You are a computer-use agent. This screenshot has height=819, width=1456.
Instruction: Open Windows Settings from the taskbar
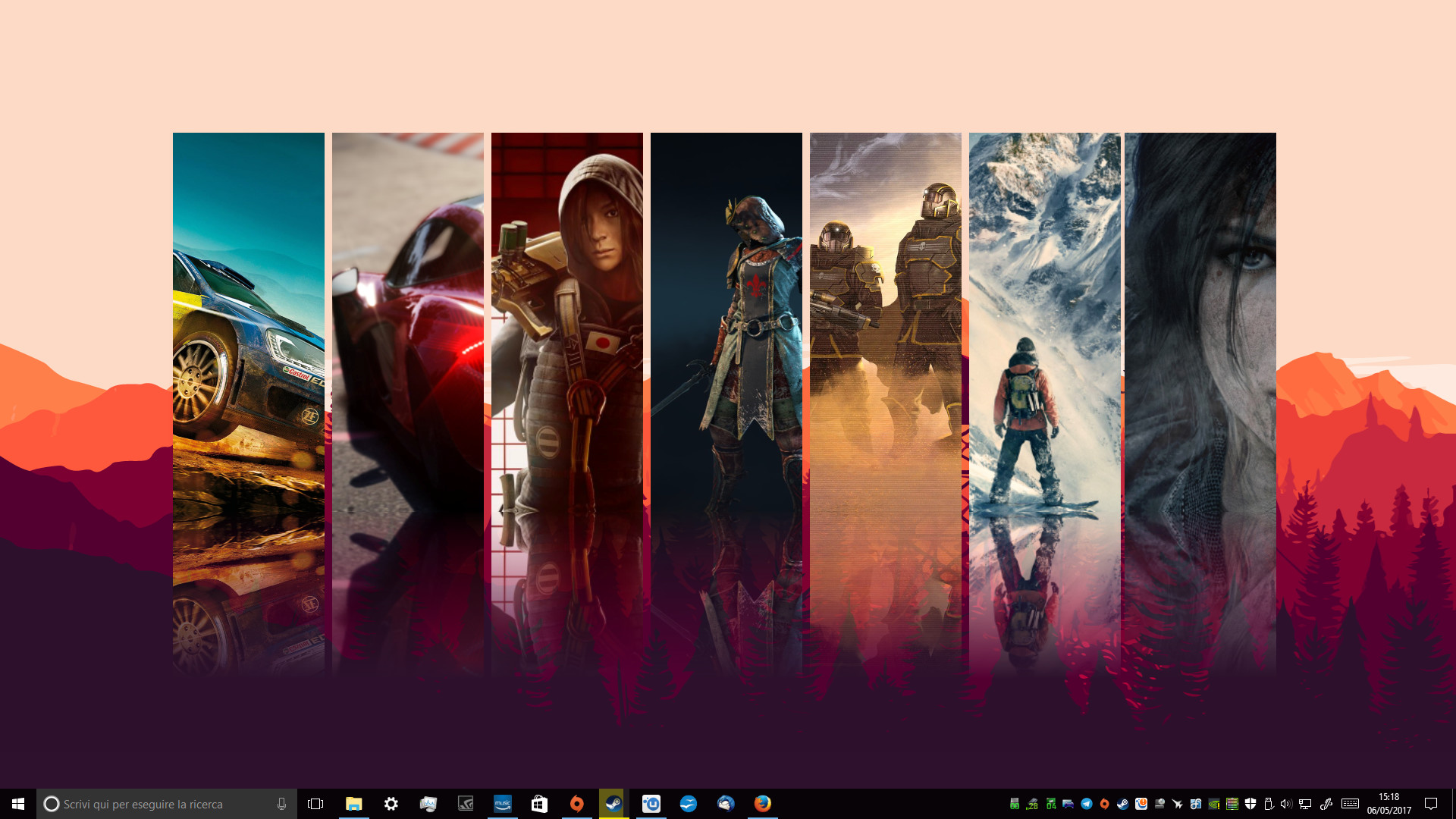coord(391,803)
